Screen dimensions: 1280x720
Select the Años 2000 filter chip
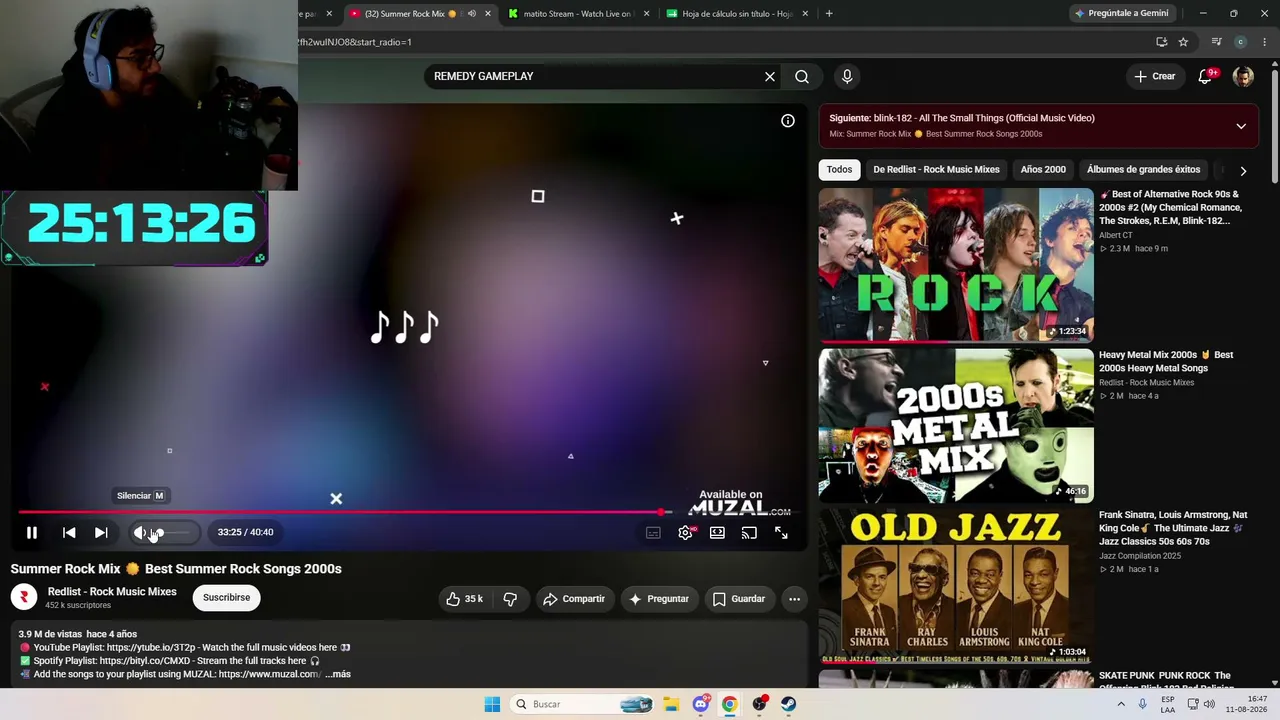(x=1043, y=170)
